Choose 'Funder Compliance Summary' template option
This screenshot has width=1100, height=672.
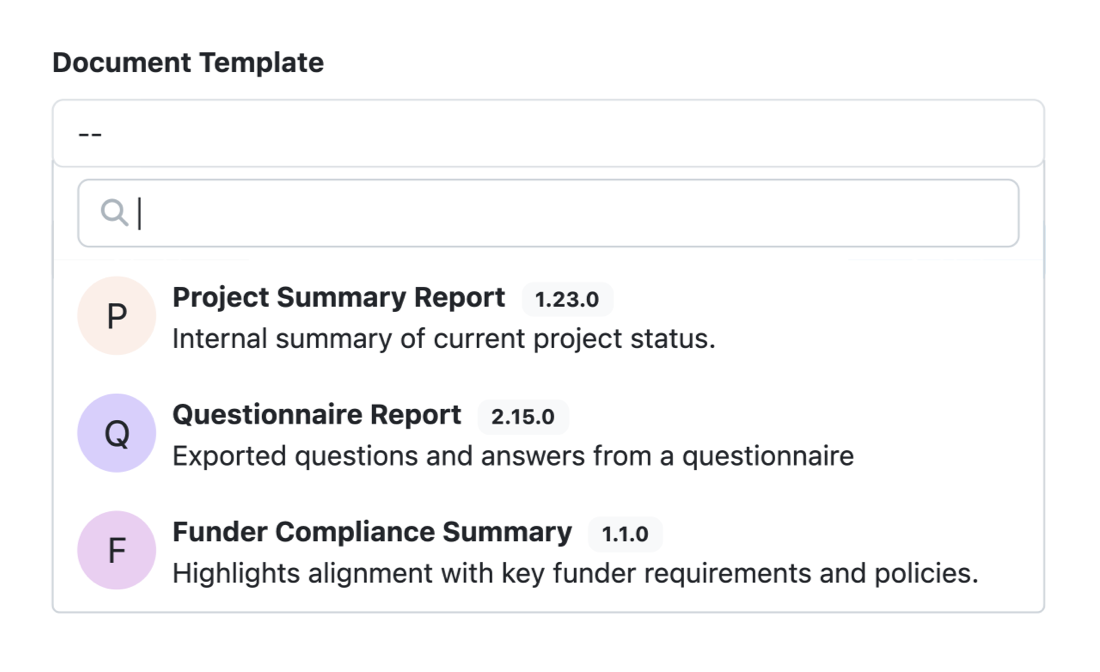click(x=548, y=551)
